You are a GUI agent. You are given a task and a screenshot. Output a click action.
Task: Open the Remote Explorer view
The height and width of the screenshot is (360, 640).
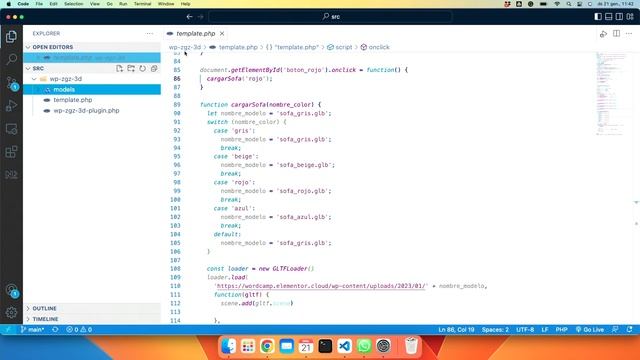11,129
